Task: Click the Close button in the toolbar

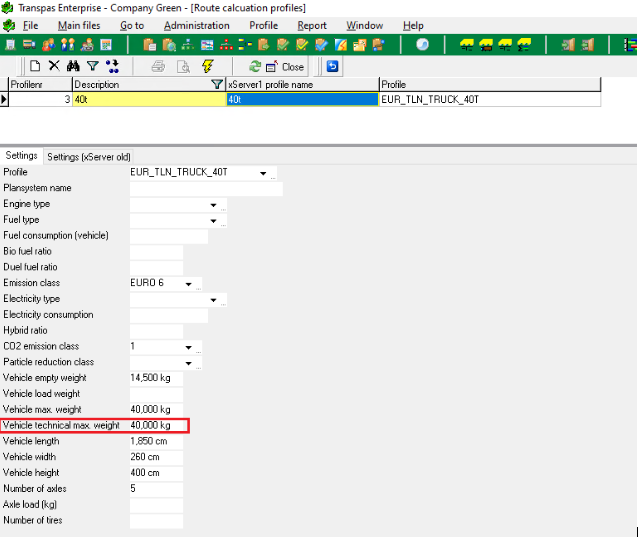Action: (x=285, y=67)
